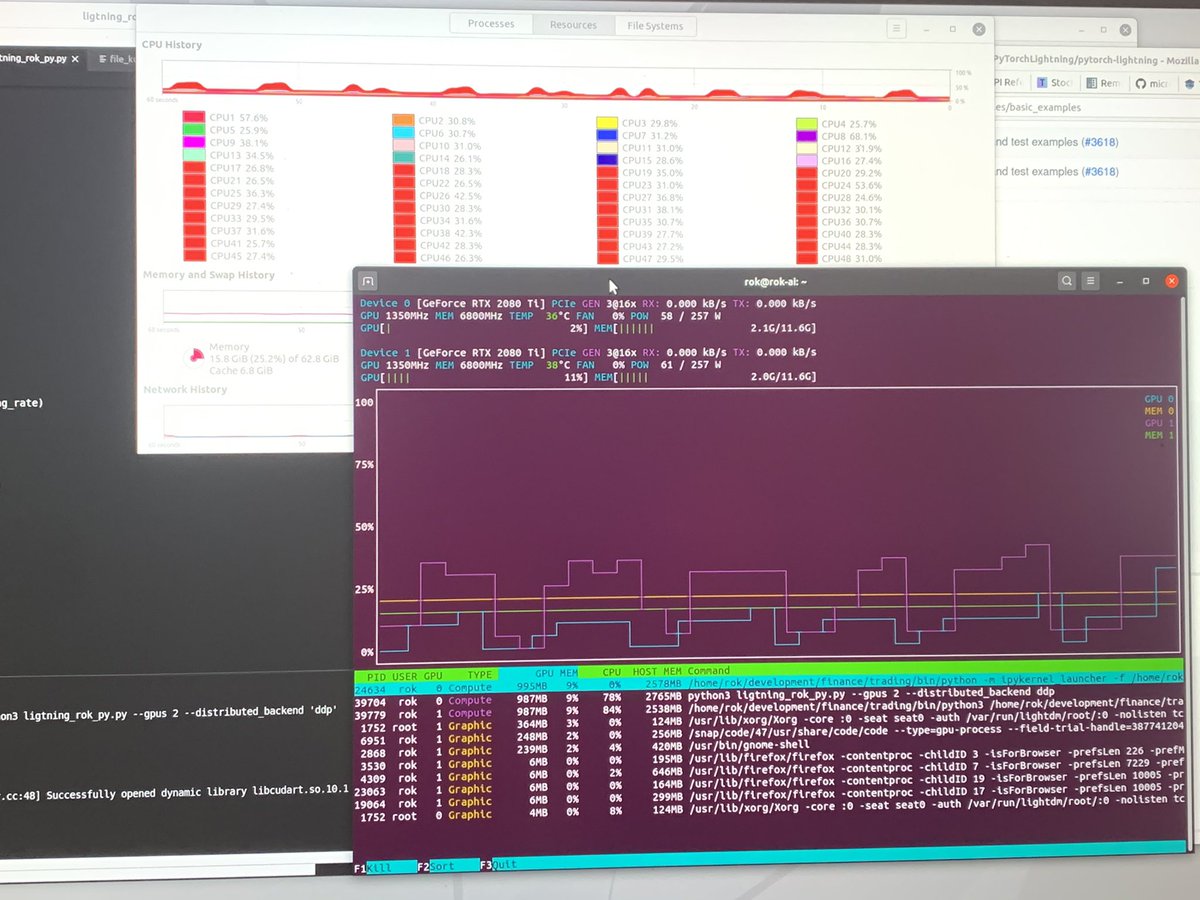Pick color for CPU2 orange swatch

403,120
